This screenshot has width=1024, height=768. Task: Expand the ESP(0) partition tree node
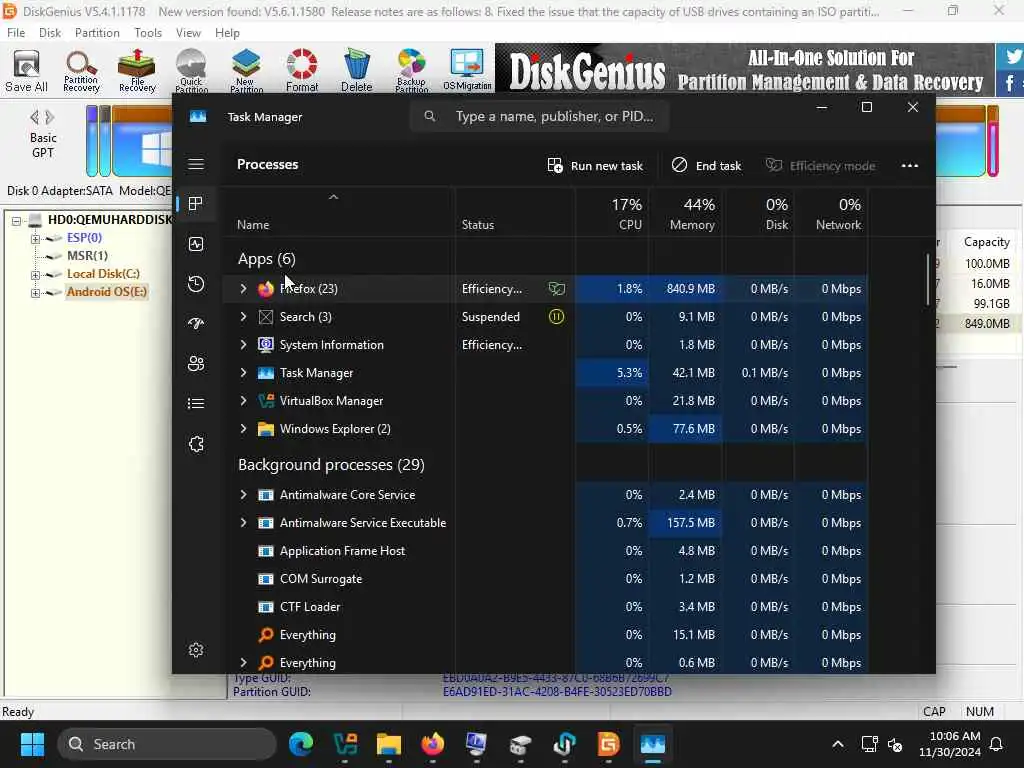click(x=35, y=238)
